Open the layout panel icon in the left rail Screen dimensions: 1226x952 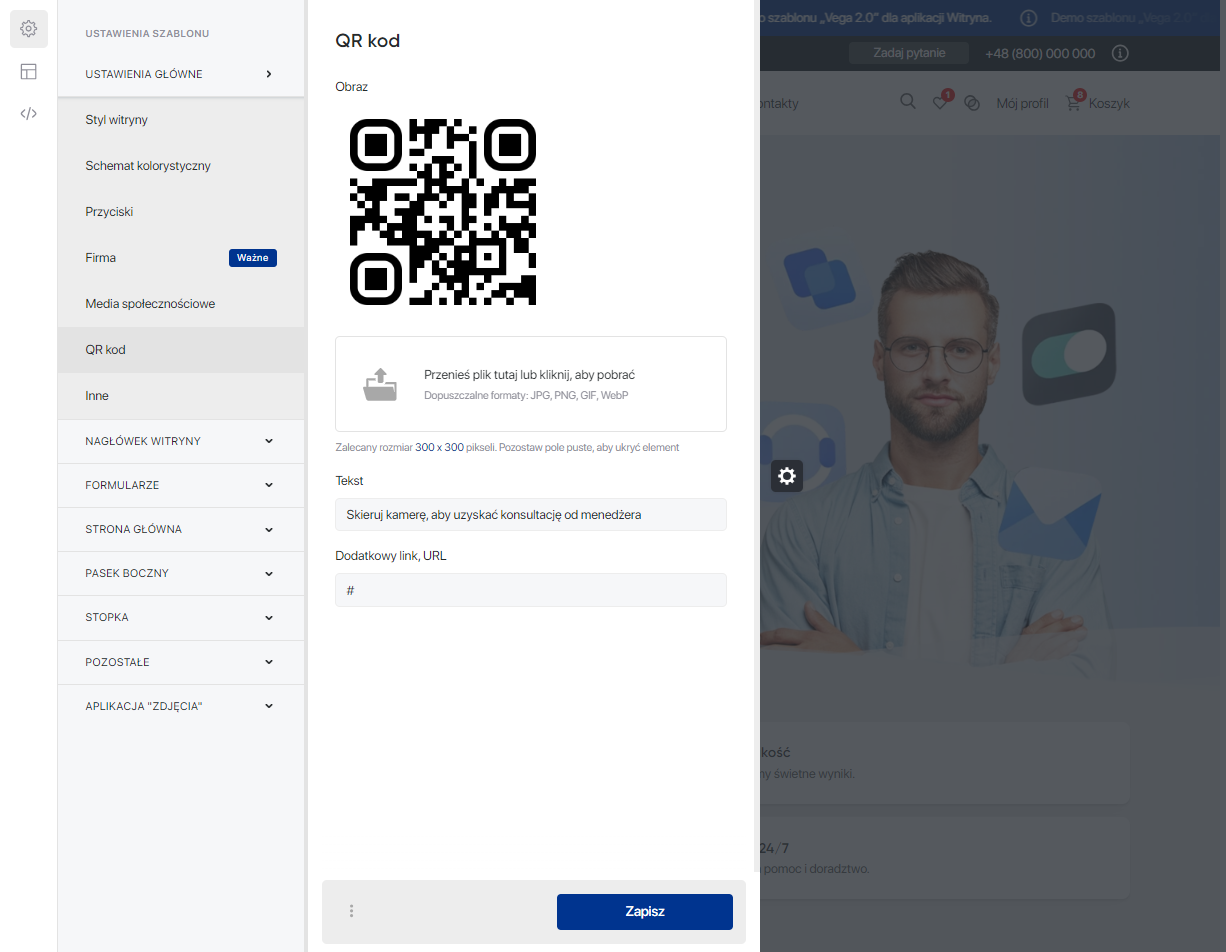click(28, 71)
